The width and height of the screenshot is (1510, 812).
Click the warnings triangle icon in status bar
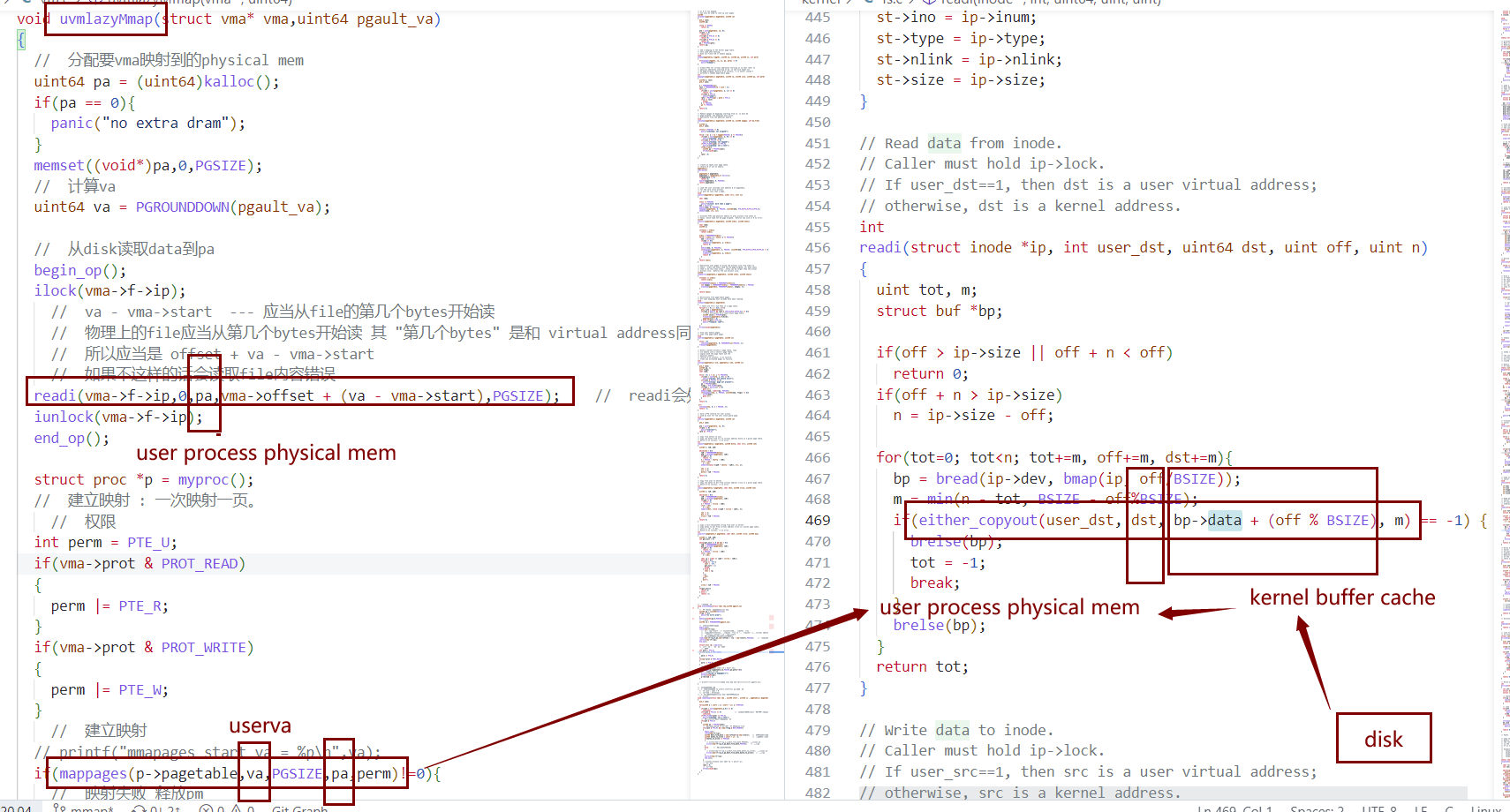click(x=237, y=808)
